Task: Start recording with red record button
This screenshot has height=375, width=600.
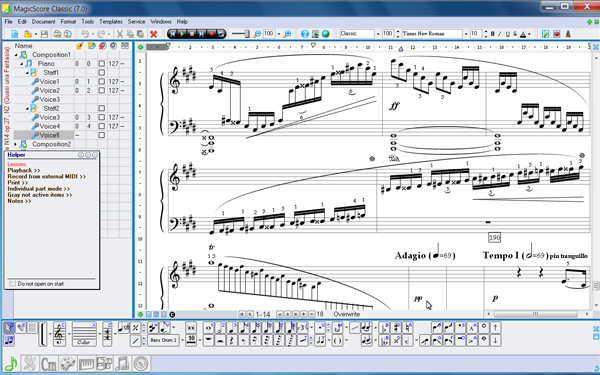Action: point(212,34)
